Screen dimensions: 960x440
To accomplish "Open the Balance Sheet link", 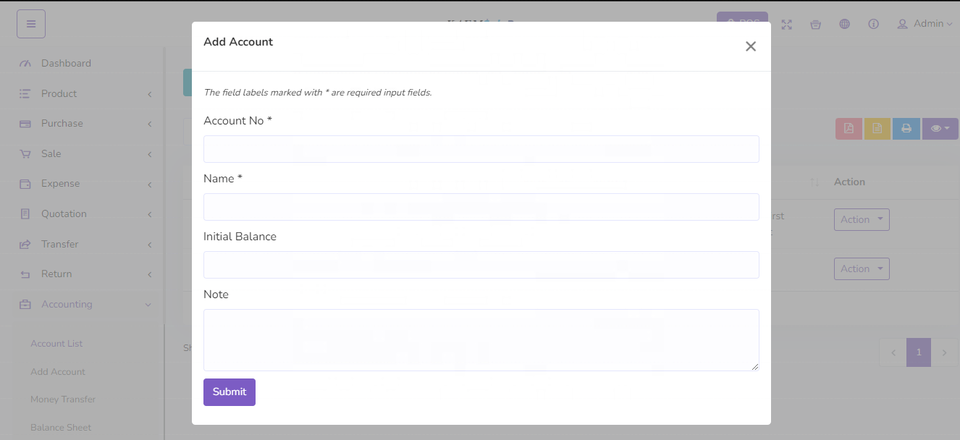I will coord(61,427).
